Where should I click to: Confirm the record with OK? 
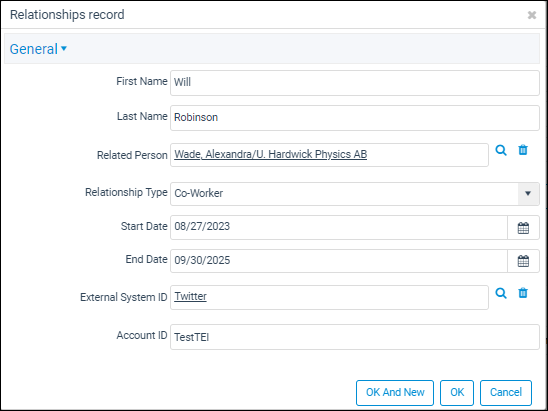tap(457, 392)
